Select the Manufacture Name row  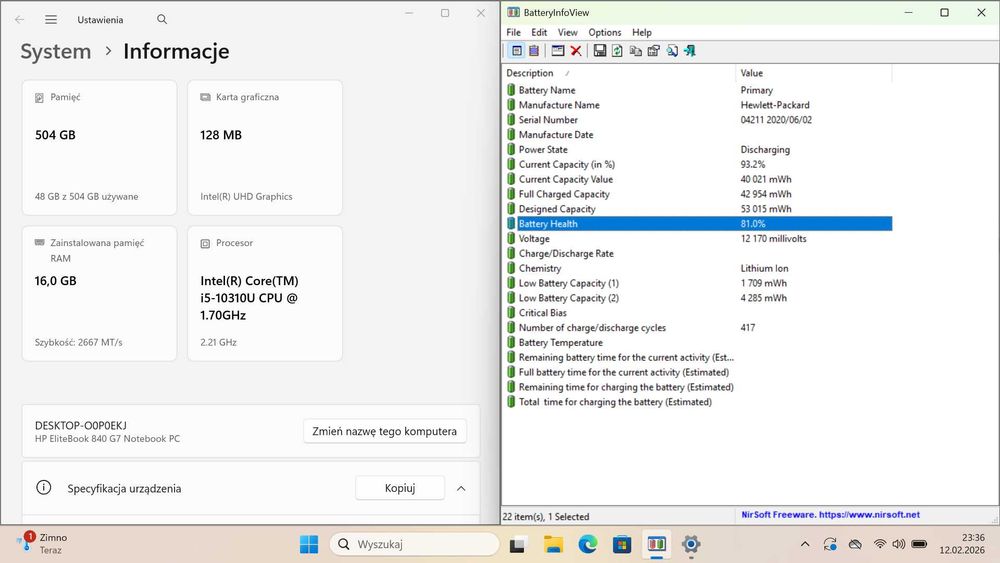coord(699,105)
